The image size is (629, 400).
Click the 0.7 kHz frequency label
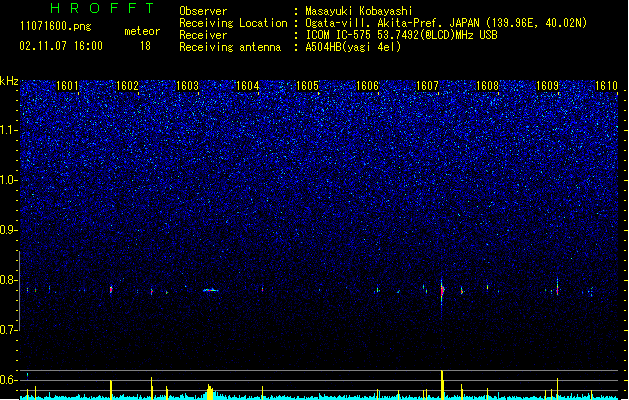point(9,330)
